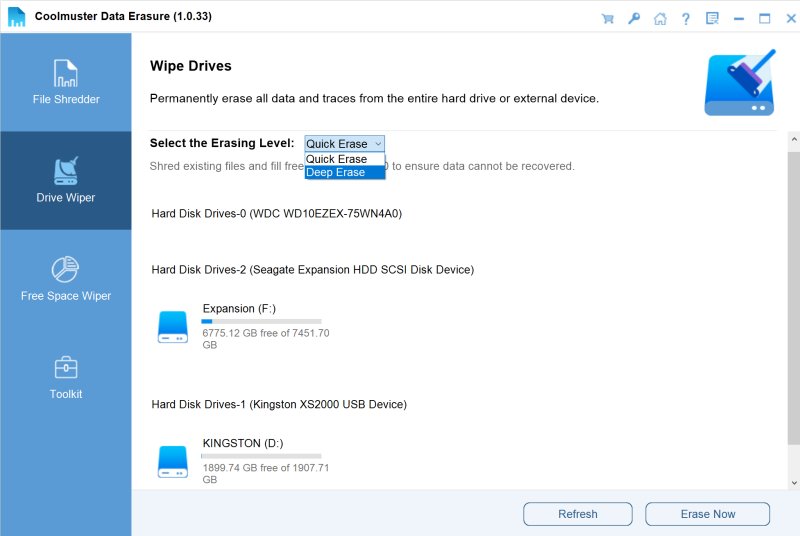
Task: Open the File Shredder module
Action: (66, 82)
